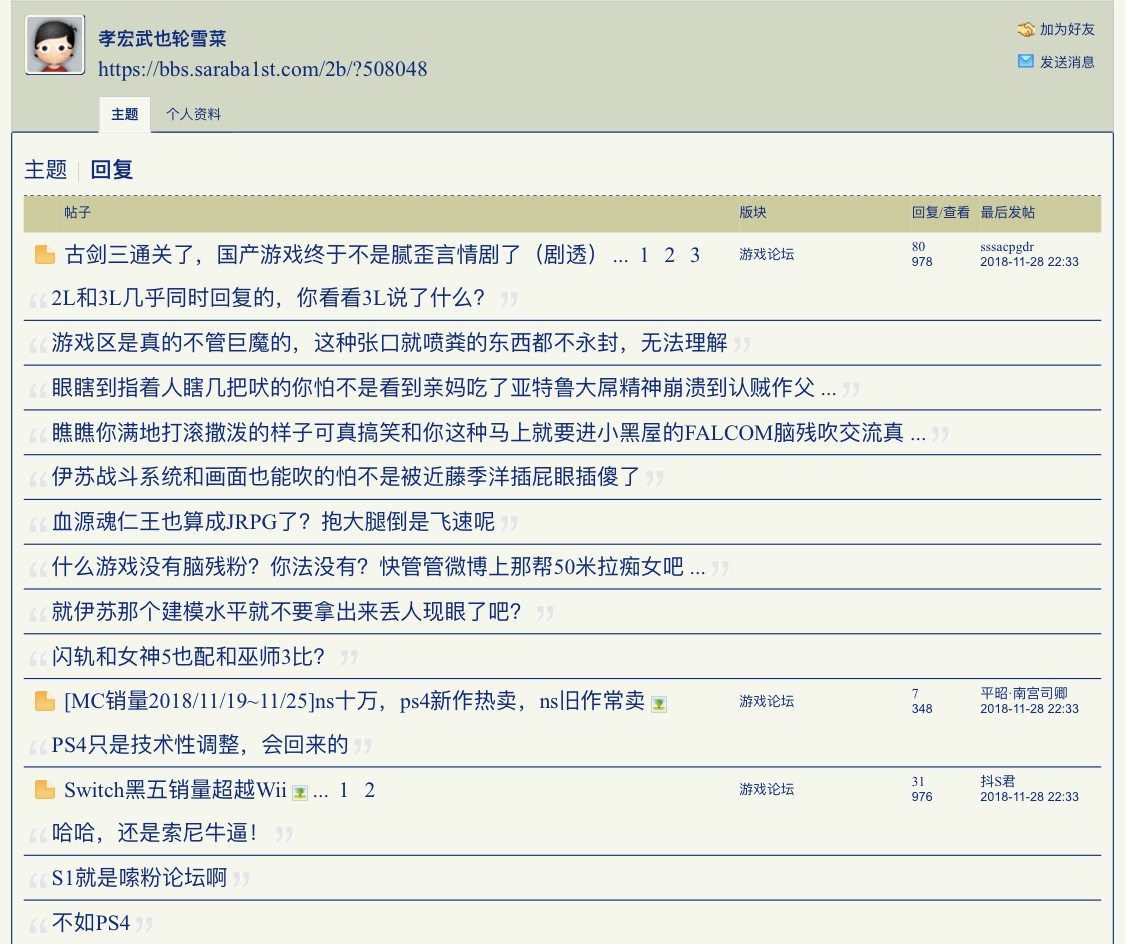The width and height of the screenshot is (1125, 944).
Task: Open thread Switch黑五销量超越Wii
Action: [175, 790]
